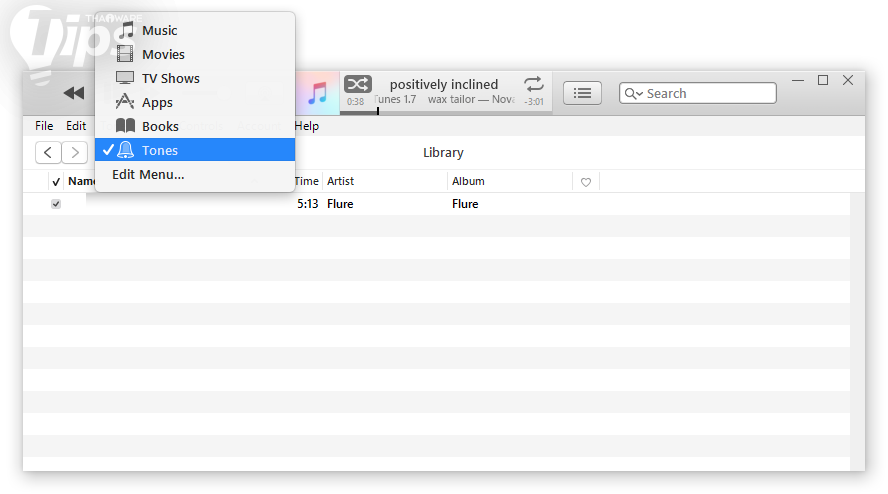The image size is (888, 494).
Task: Click the Search field
Action: click(x=698, y=93)
